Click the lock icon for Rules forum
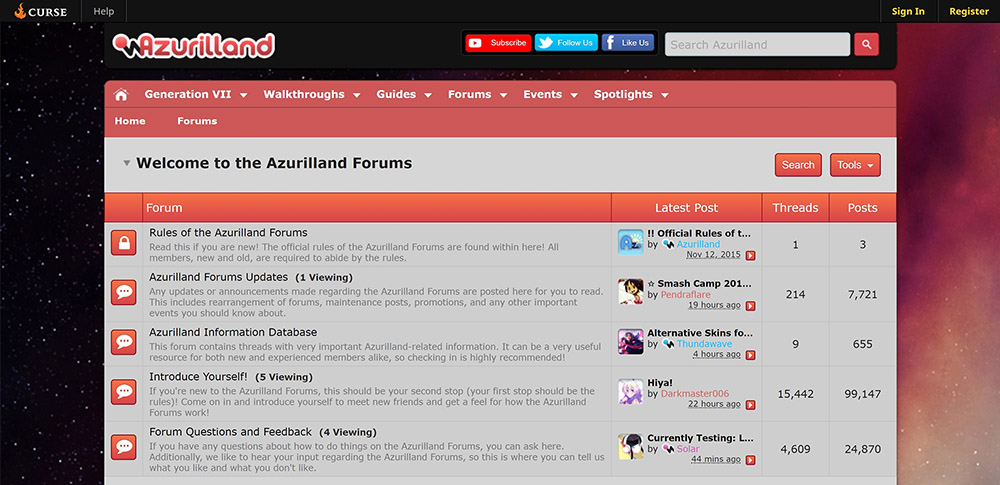Viewport: 1000px width, 485px height. (124, 243)
